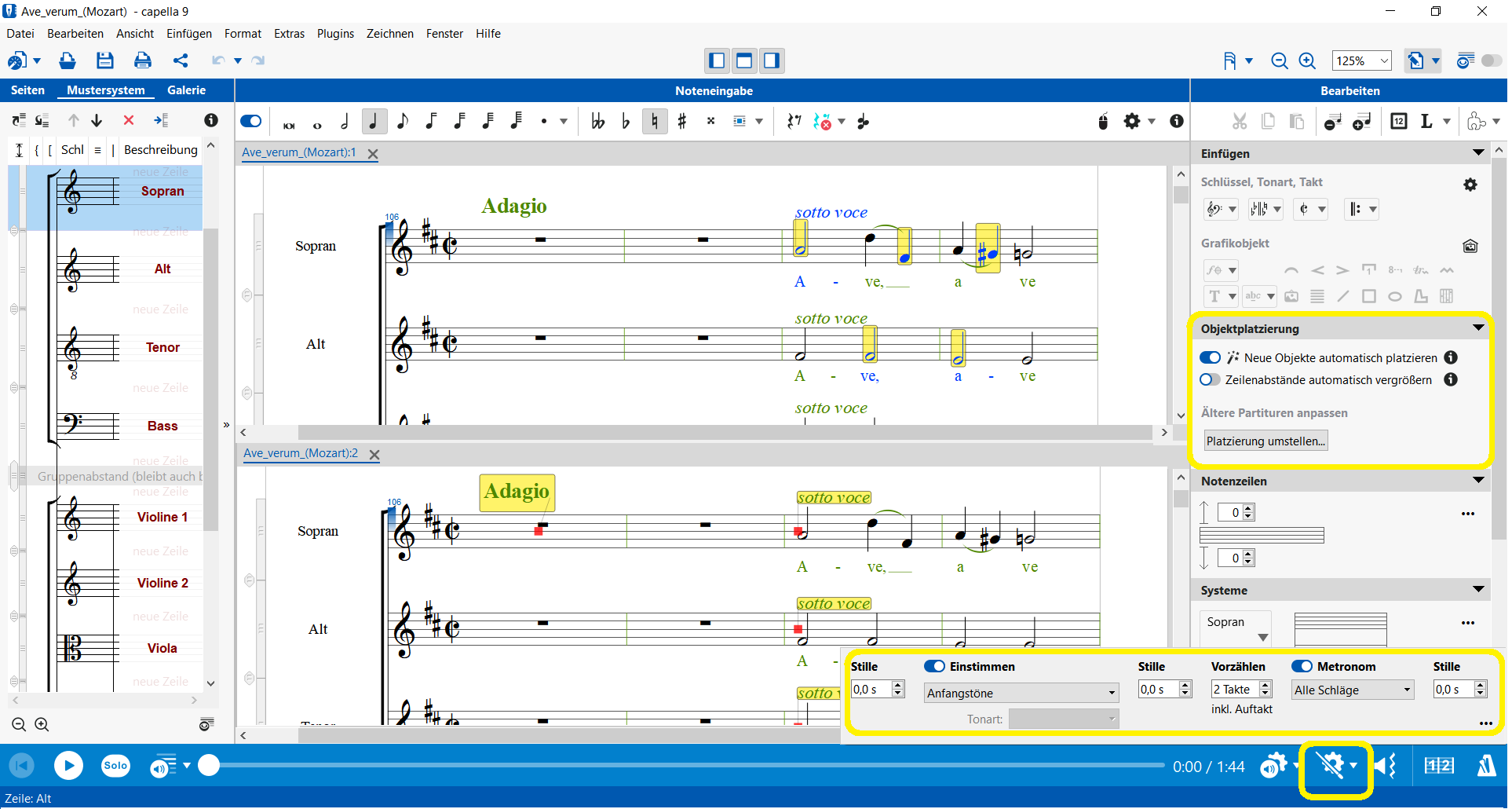Enable Zeilenabstände automatisch vergrößern
The image size is (1512, 809).
tap(1210, 379)
